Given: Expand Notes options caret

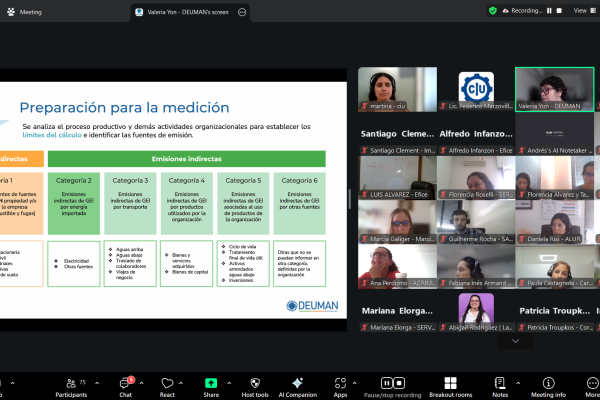Looking at the screenshot, I should [x=518, y=383].
